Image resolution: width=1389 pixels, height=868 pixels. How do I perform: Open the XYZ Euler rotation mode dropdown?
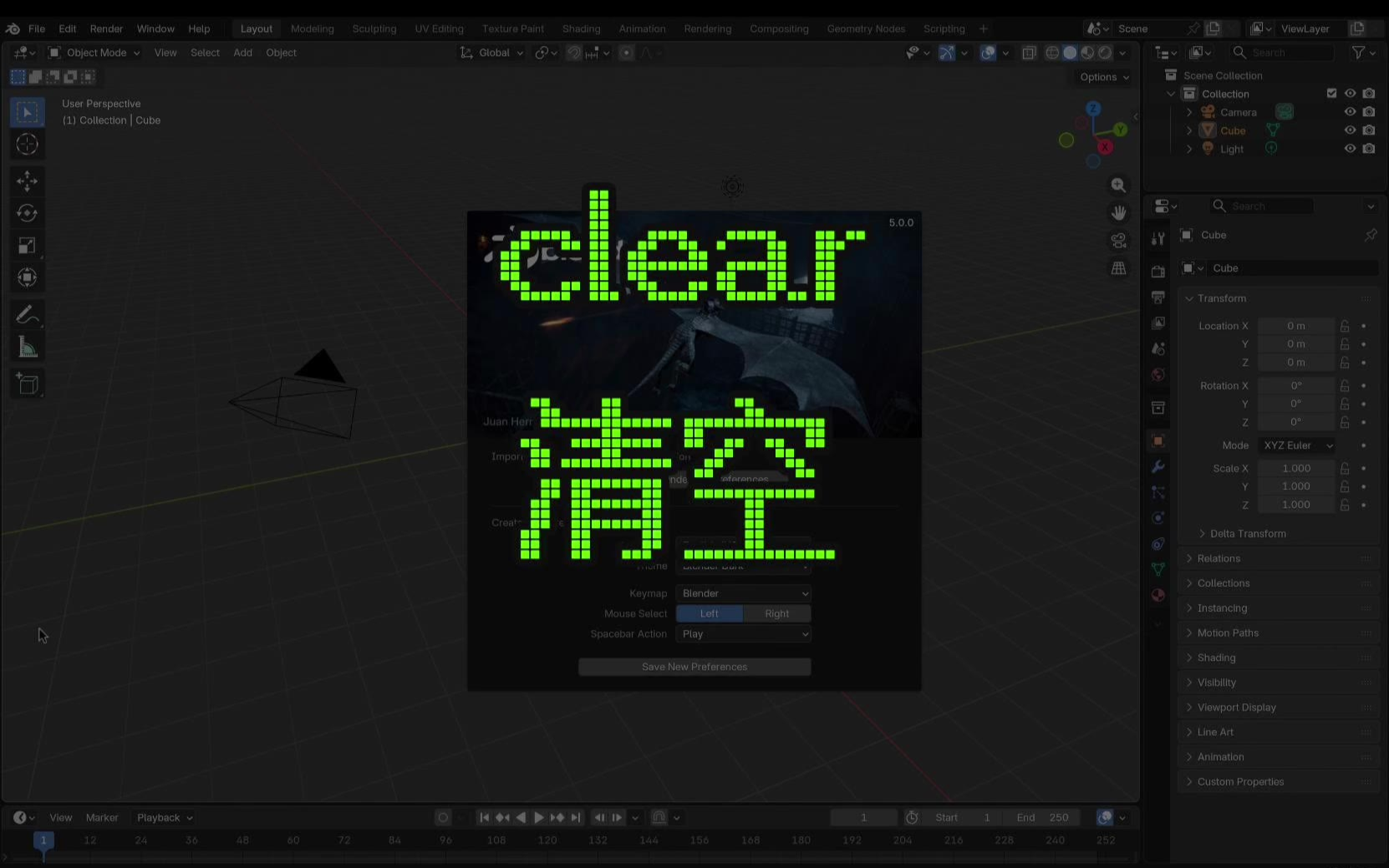pos(1296,445)
